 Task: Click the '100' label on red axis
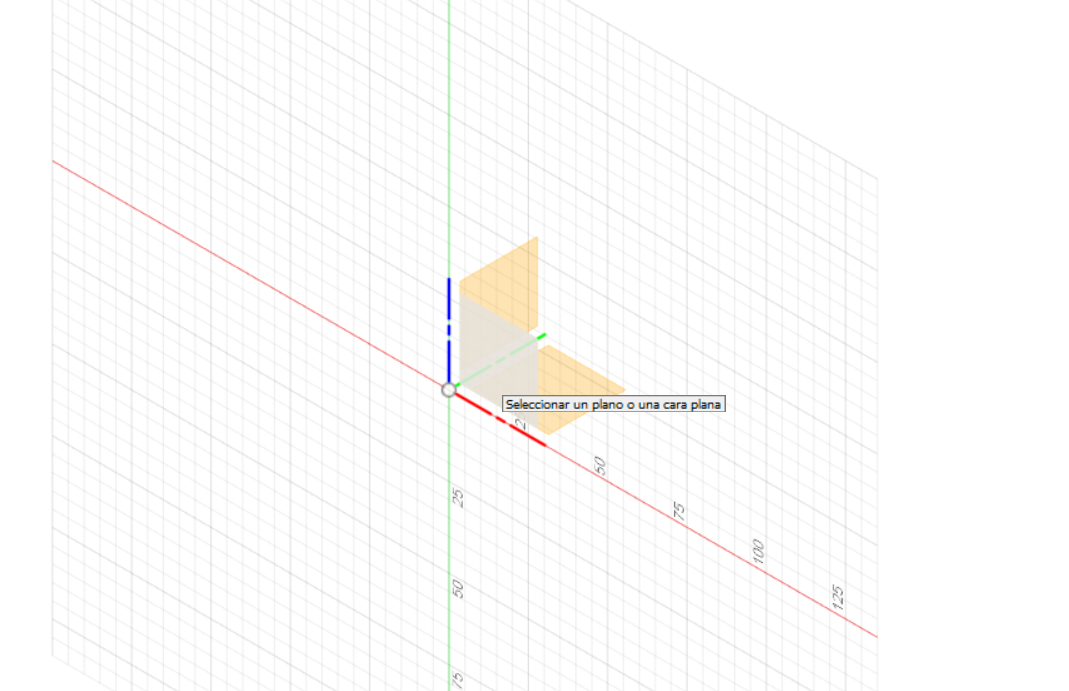pos(758,551)
